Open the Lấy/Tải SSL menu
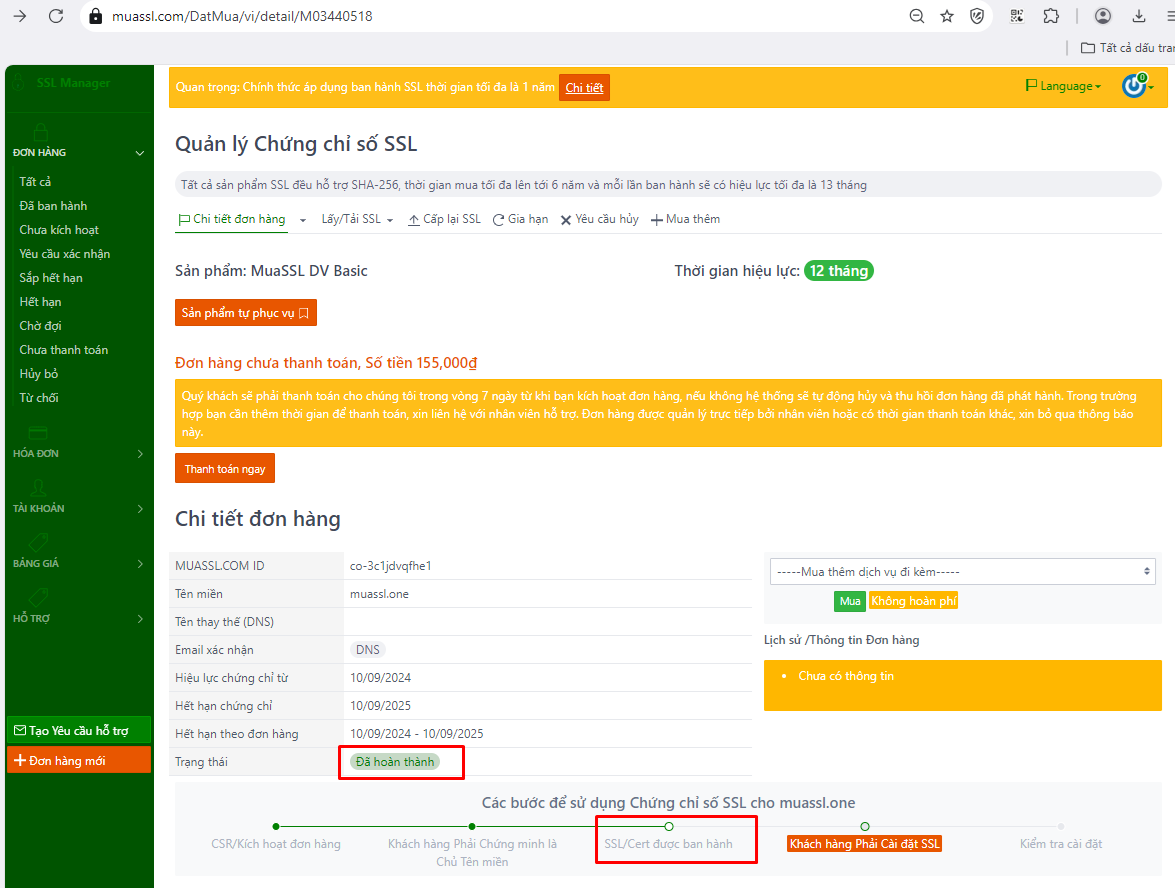 pos(357,219)
